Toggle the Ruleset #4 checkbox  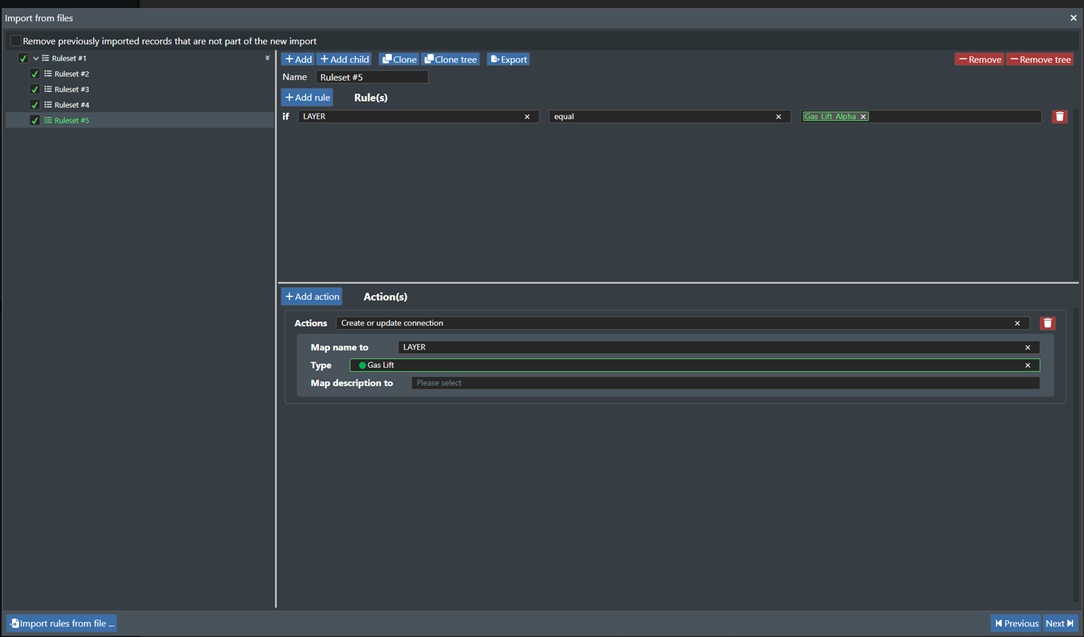pos(35,105)
